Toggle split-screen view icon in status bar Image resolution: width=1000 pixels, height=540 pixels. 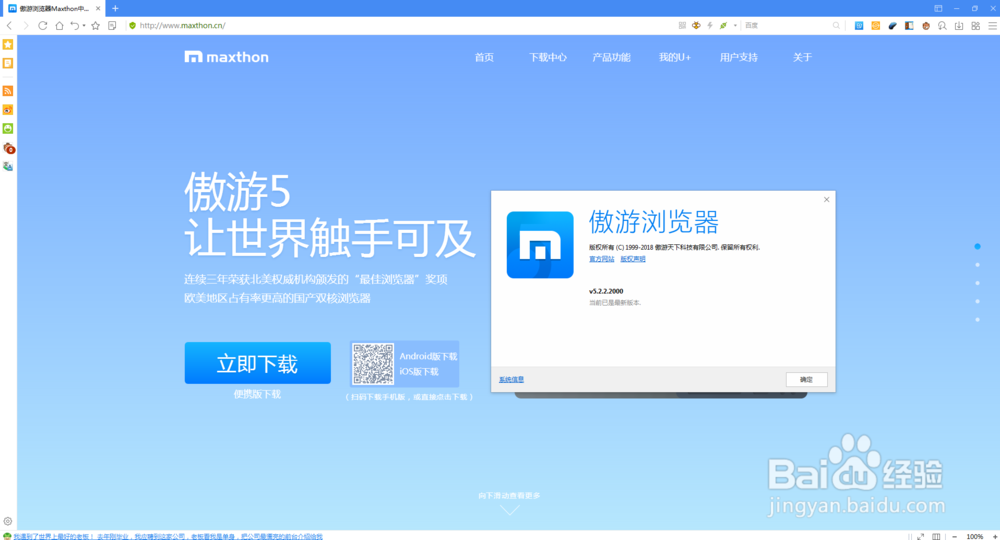click(936, 537)
